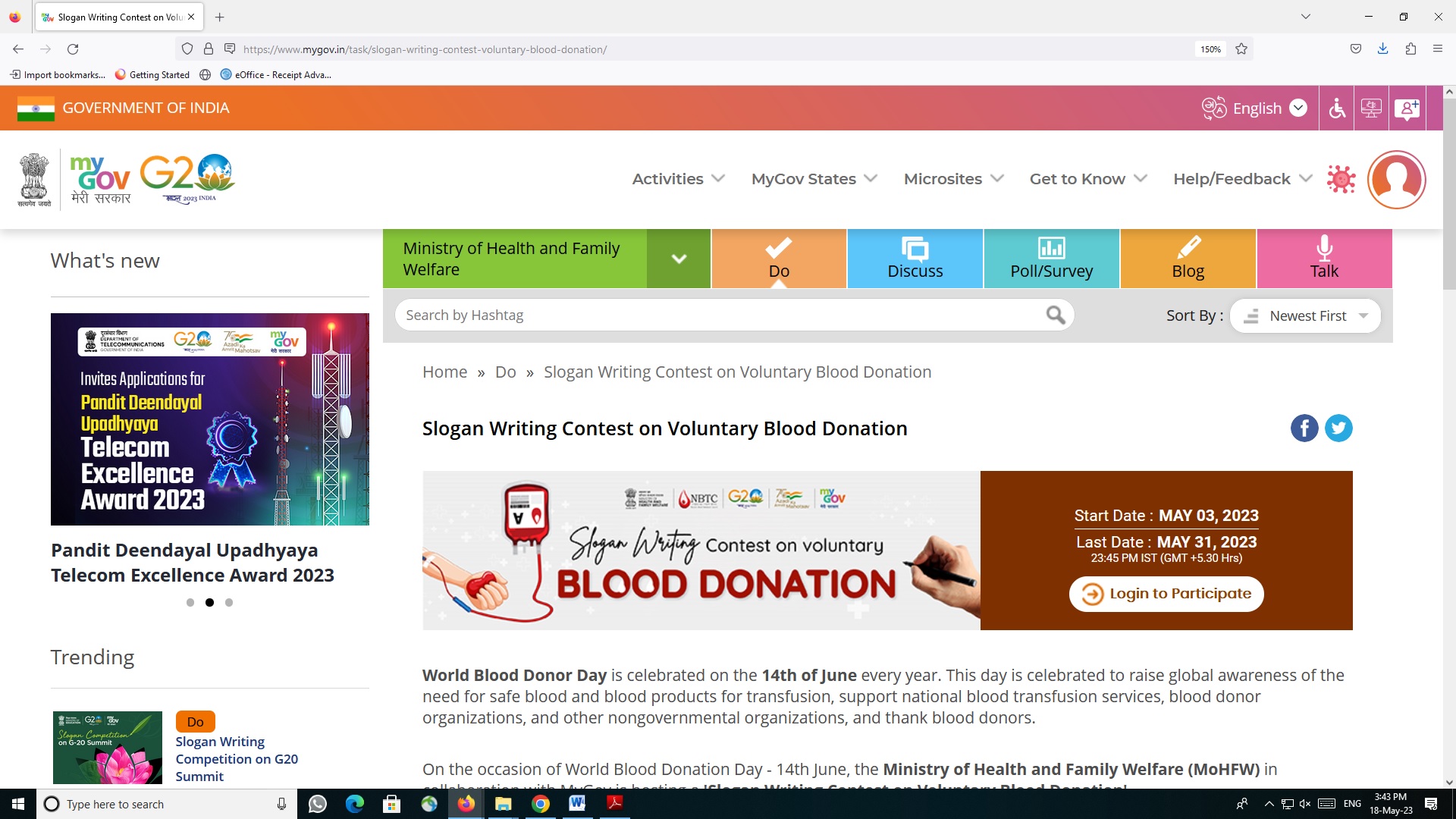Viewport: 1456px width, 819px height.
Task: Click Login to Participate button
Action: point(1166,594)
